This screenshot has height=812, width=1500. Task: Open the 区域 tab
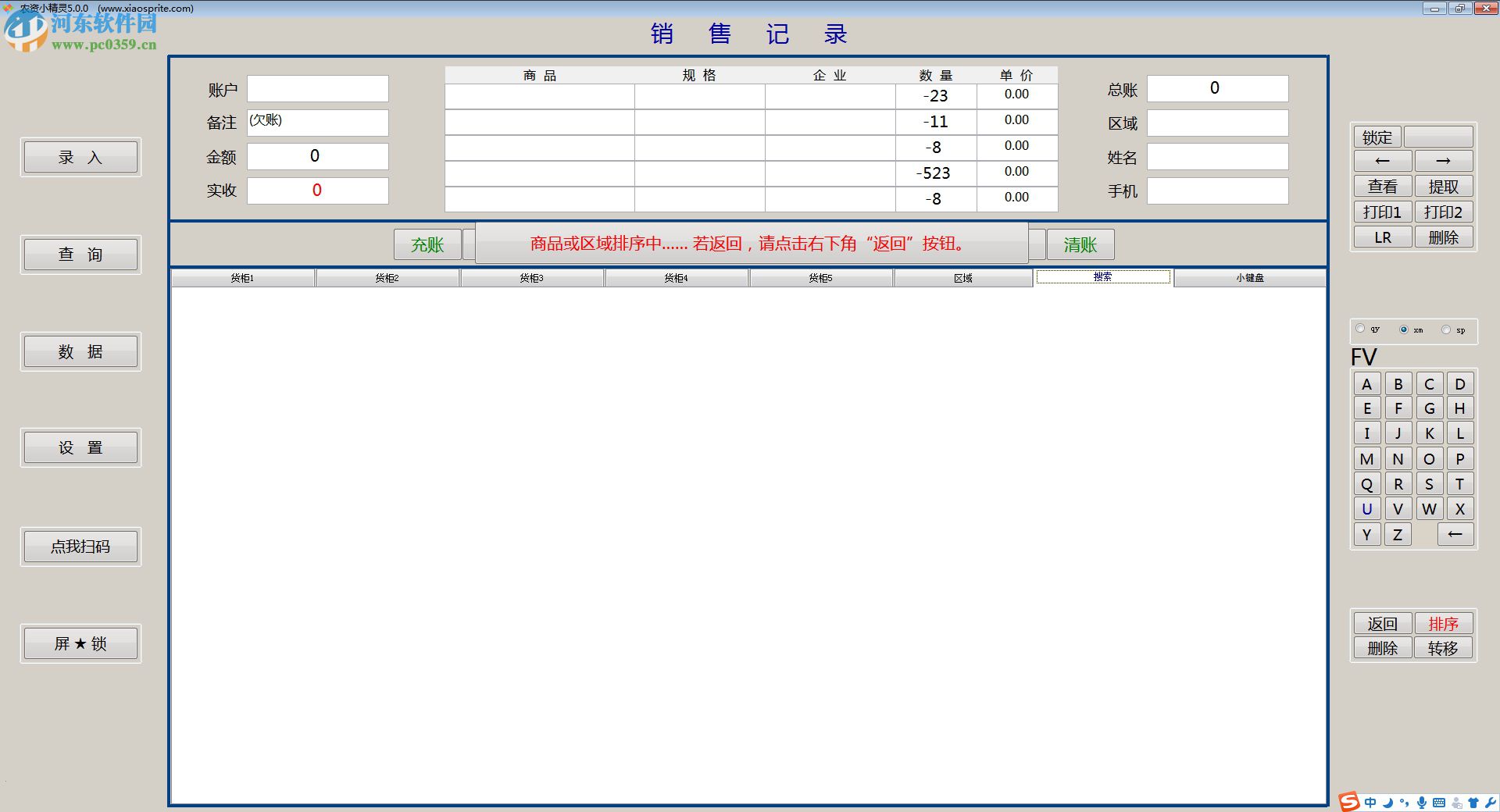[x=962, y=278]
